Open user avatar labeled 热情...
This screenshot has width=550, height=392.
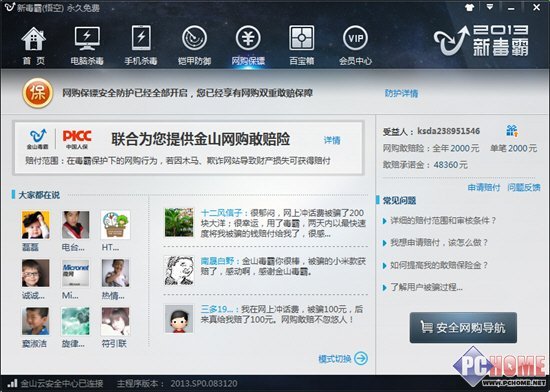[115, 273]
